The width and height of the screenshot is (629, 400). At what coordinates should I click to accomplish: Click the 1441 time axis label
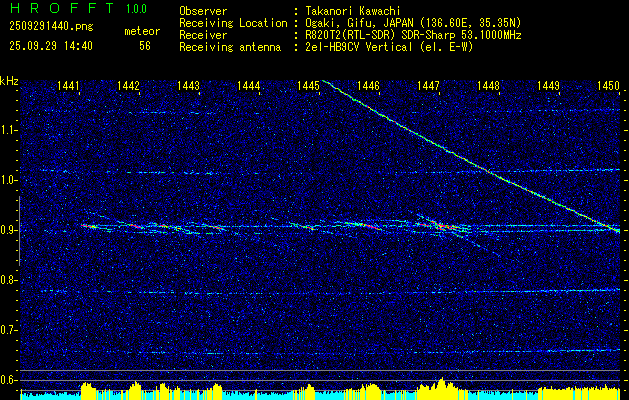pyautogui.click(x=69, y=85)
